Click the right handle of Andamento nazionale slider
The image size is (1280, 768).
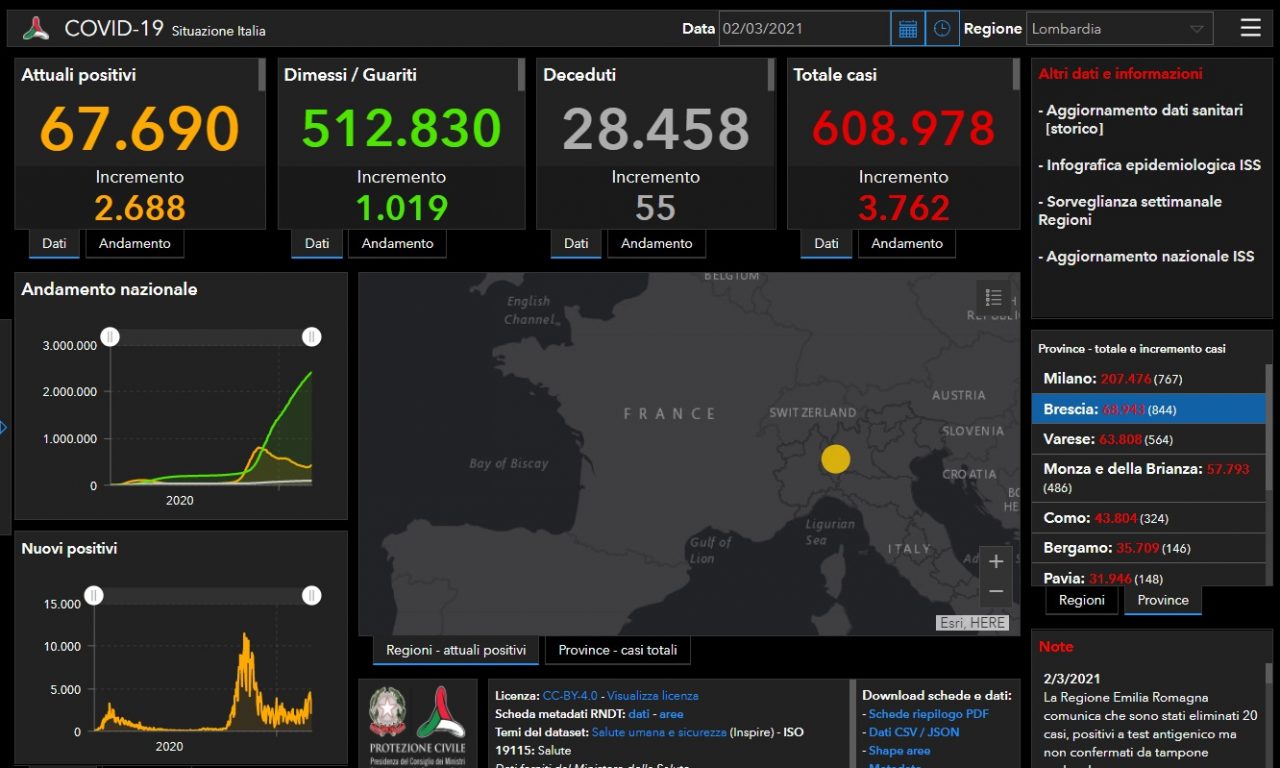coord(312,337)
